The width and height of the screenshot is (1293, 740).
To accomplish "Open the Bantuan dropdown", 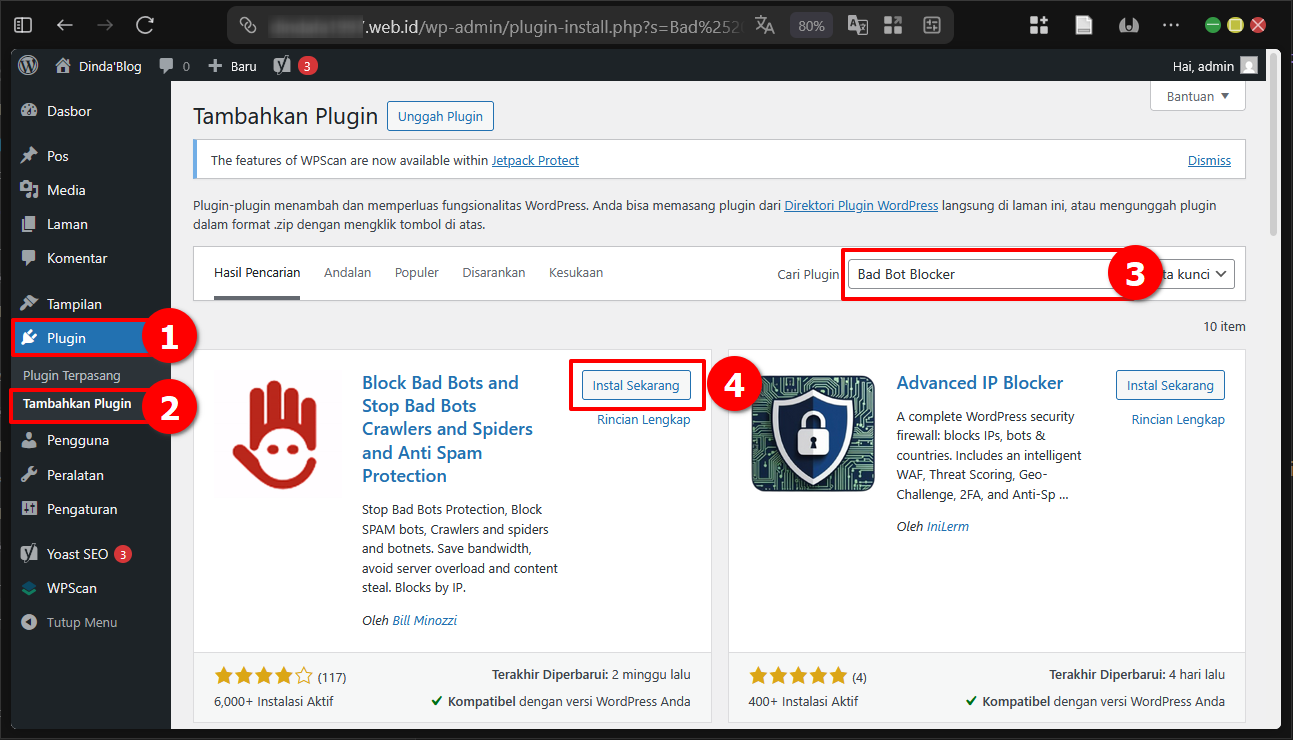I will [1197, 96].
